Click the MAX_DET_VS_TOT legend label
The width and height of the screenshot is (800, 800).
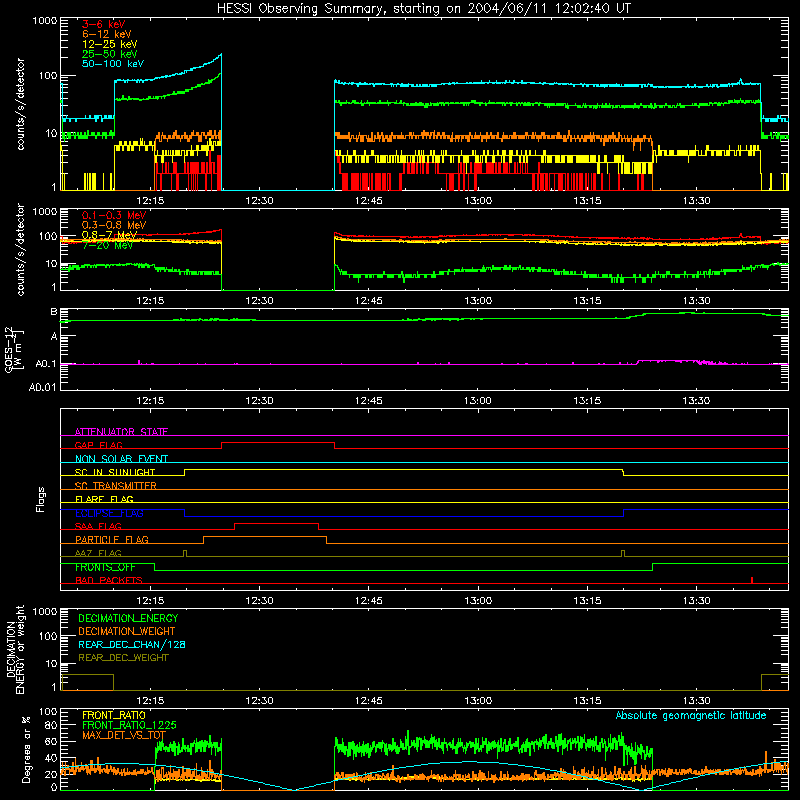124,735
